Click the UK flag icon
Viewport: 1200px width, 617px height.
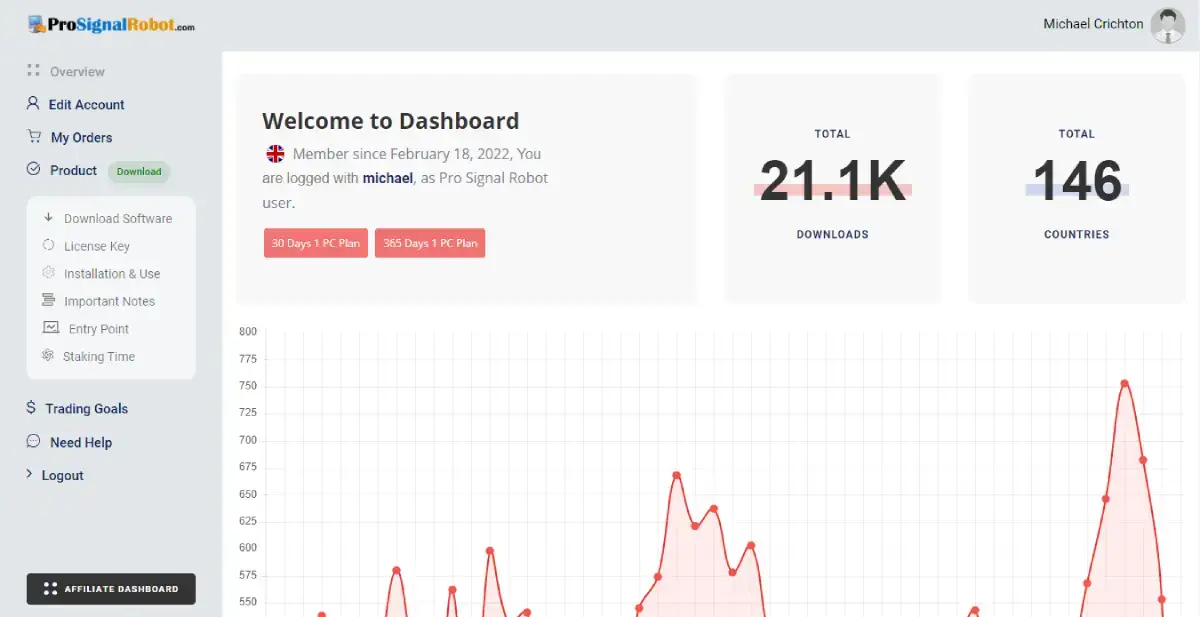click(275, 154)
